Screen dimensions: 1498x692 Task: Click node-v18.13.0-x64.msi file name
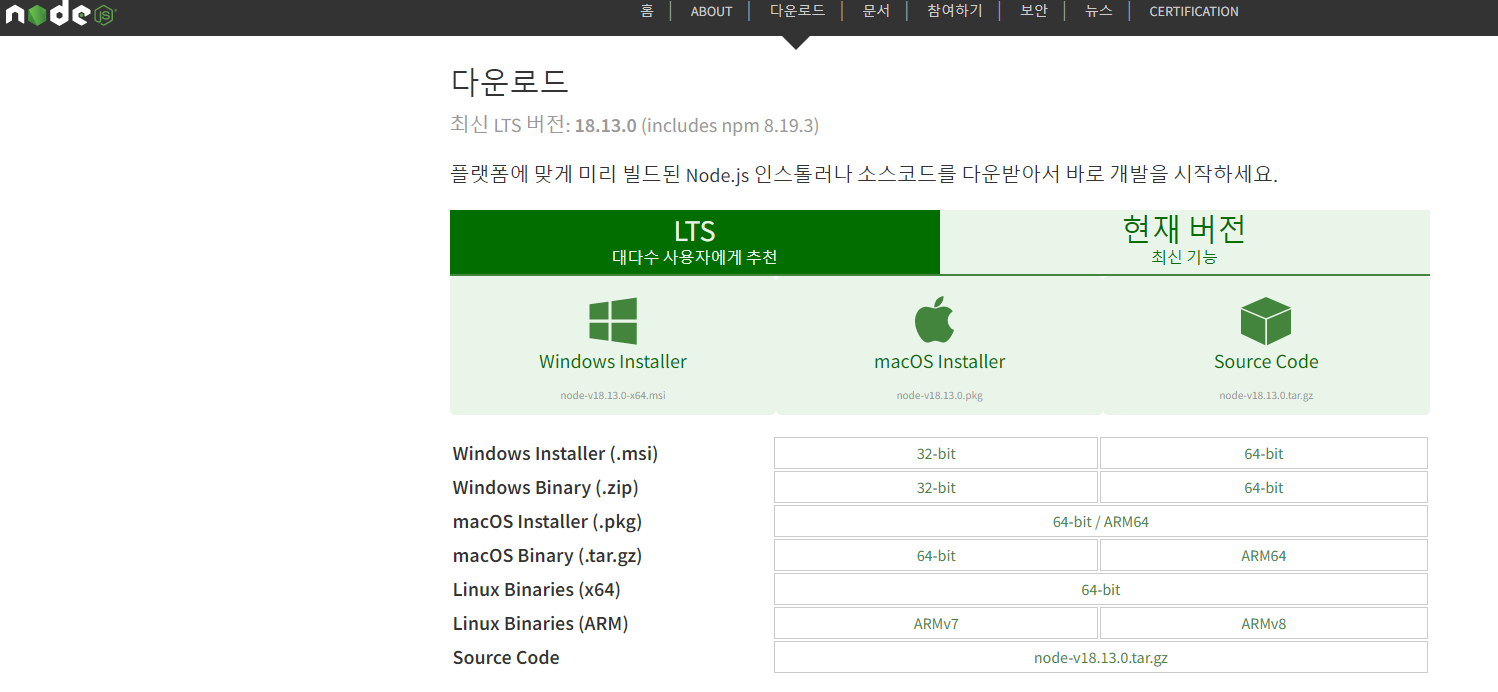click(x=613, y=395)
